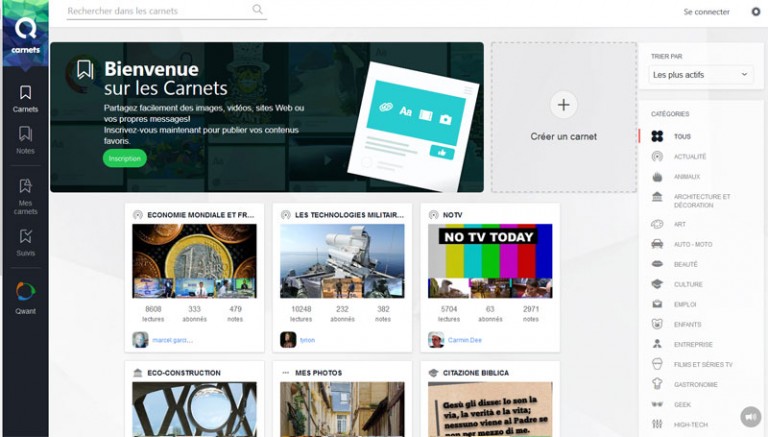Click the green Inscription button

pos(124,158)
